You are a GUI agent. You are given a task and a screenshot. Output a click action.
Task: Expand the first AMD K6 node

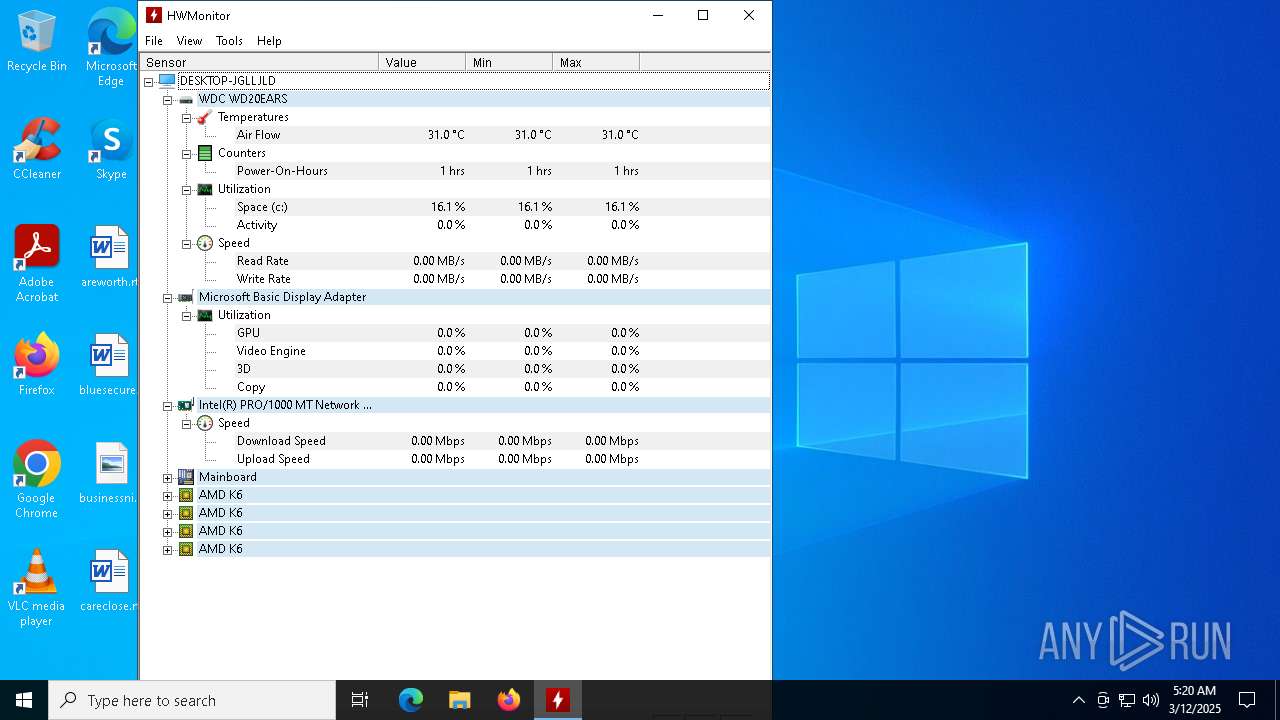click(x=168, y=496)
